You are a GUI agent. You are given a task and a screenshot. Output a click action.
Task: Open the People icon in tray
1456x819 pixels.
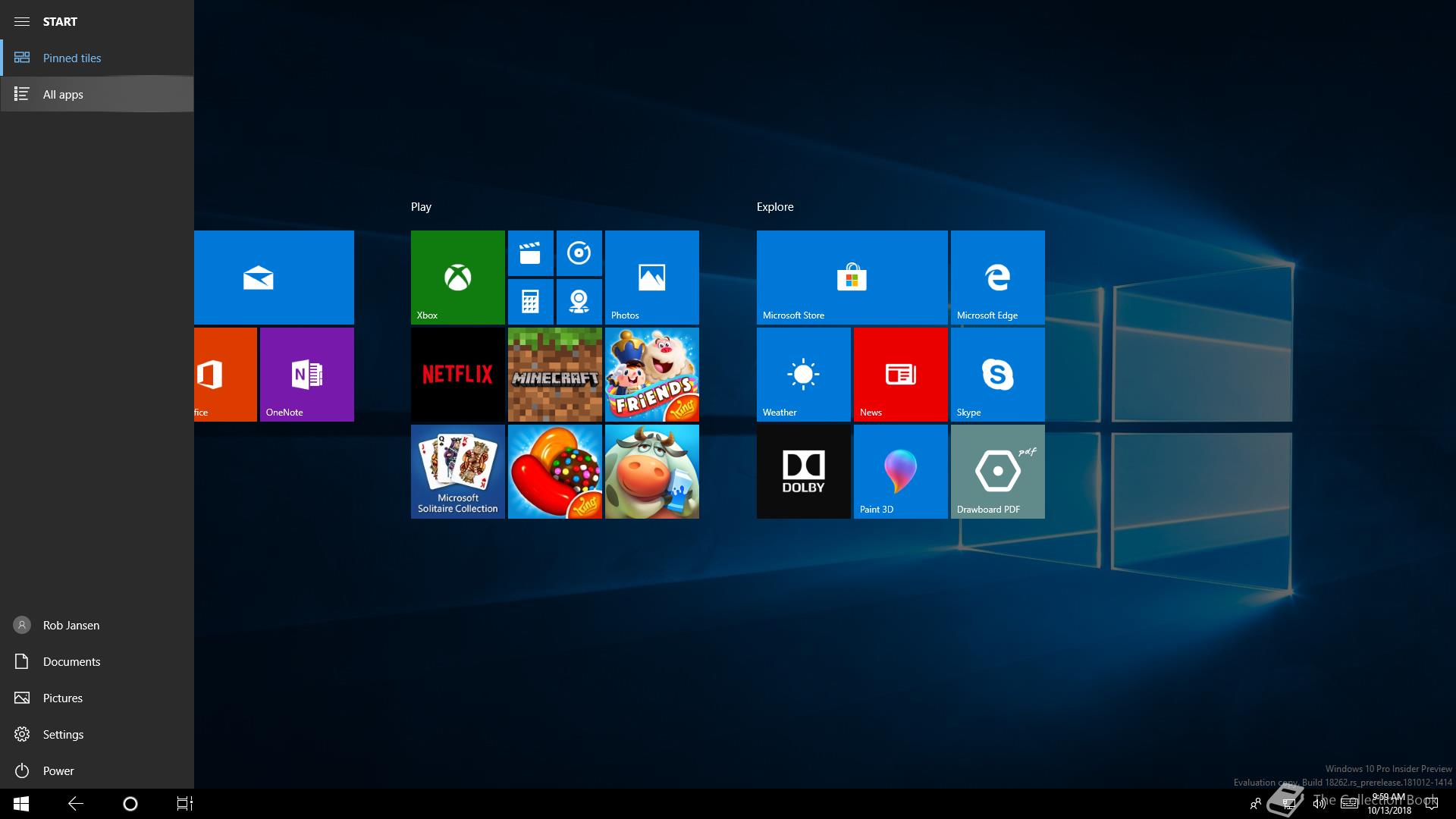coord(1255,804)
